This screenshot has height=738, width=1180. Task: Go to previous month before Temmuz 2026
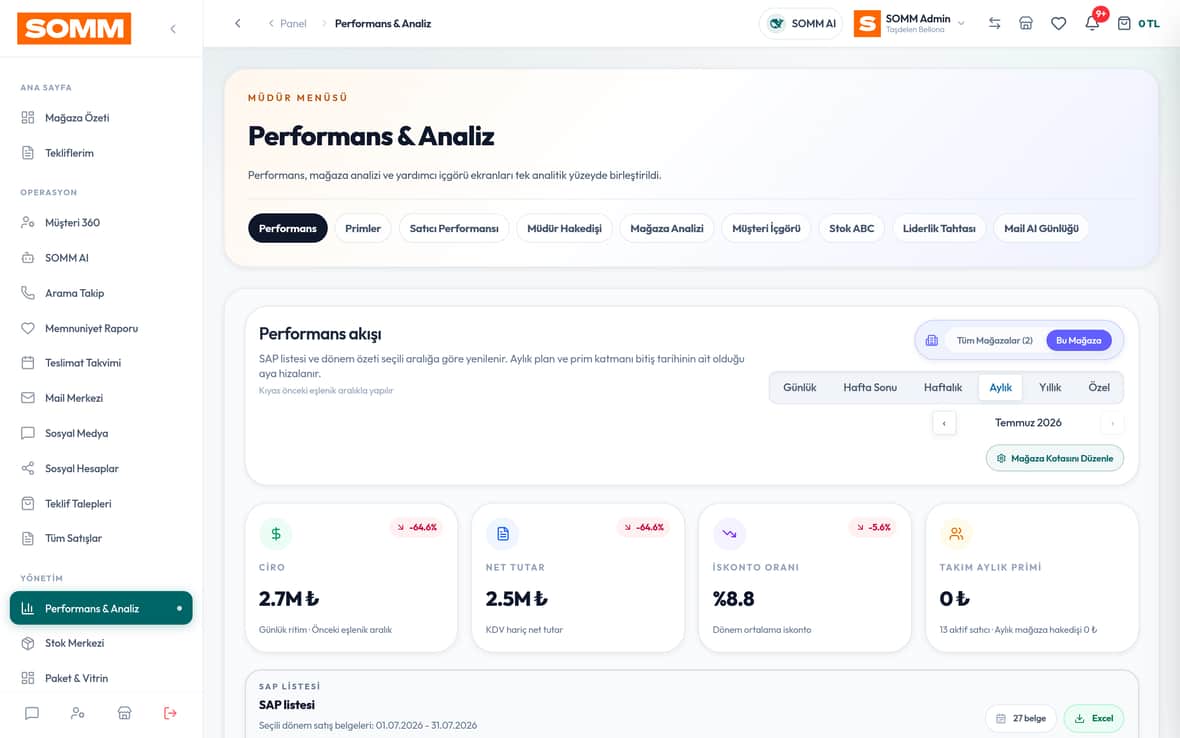tap(944, 423)
